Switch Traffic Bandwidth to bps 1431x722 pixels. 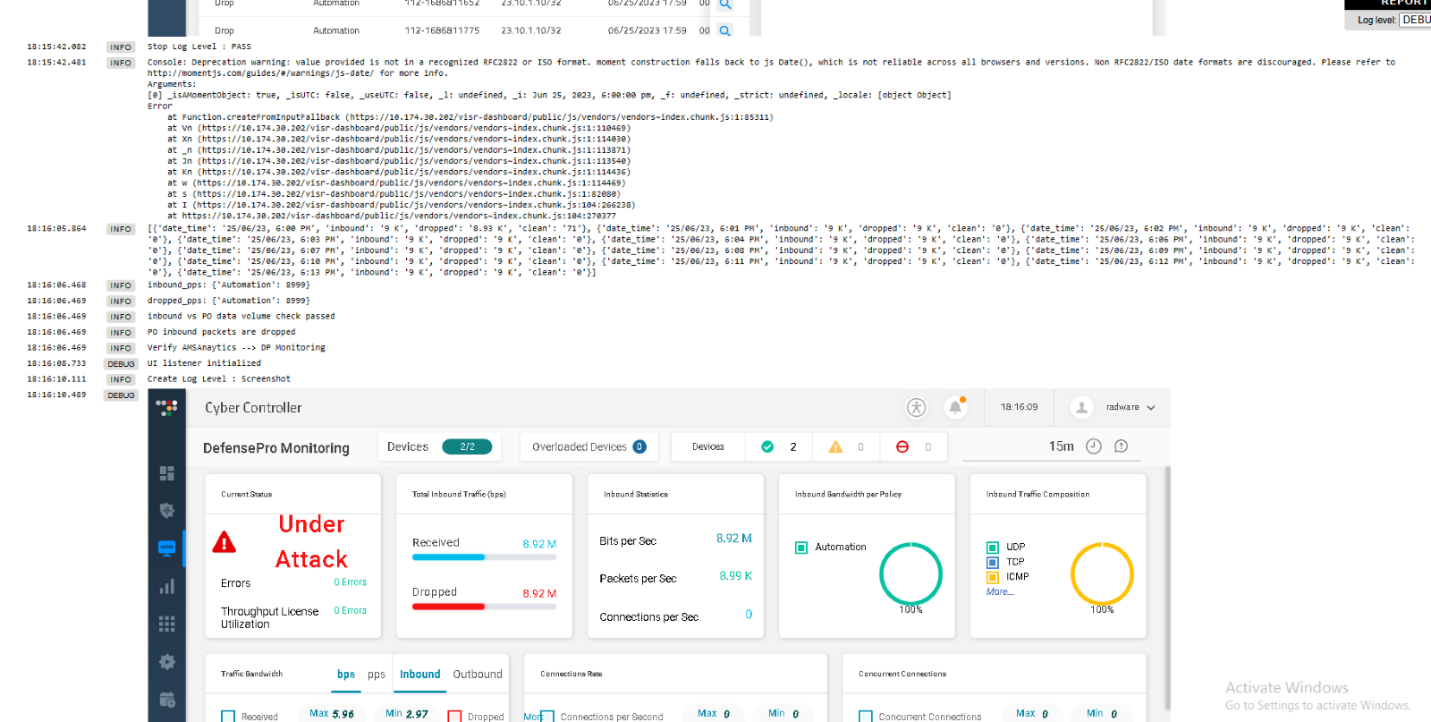point(346,674)
